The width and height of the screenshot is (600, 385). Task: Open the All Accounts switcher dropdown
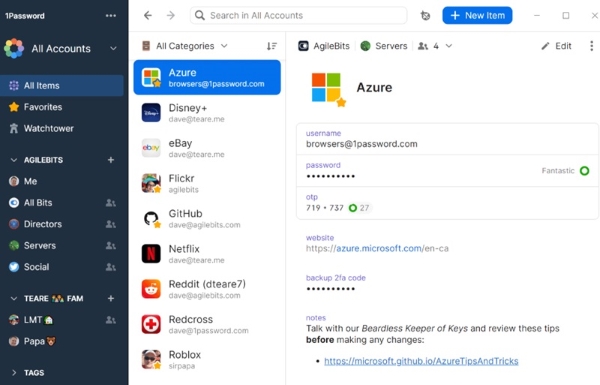pyautogui.click(x=61, y=49)
